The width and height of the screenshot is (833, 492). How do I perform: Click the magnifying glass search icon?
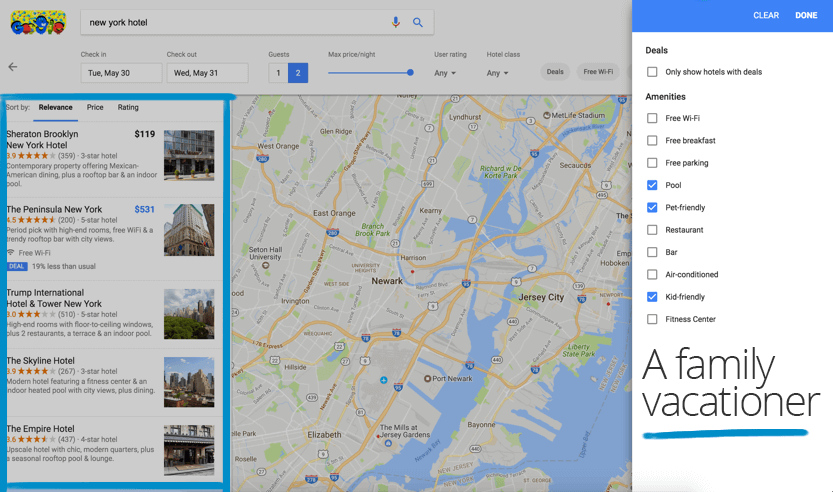(x=418, y=22)
